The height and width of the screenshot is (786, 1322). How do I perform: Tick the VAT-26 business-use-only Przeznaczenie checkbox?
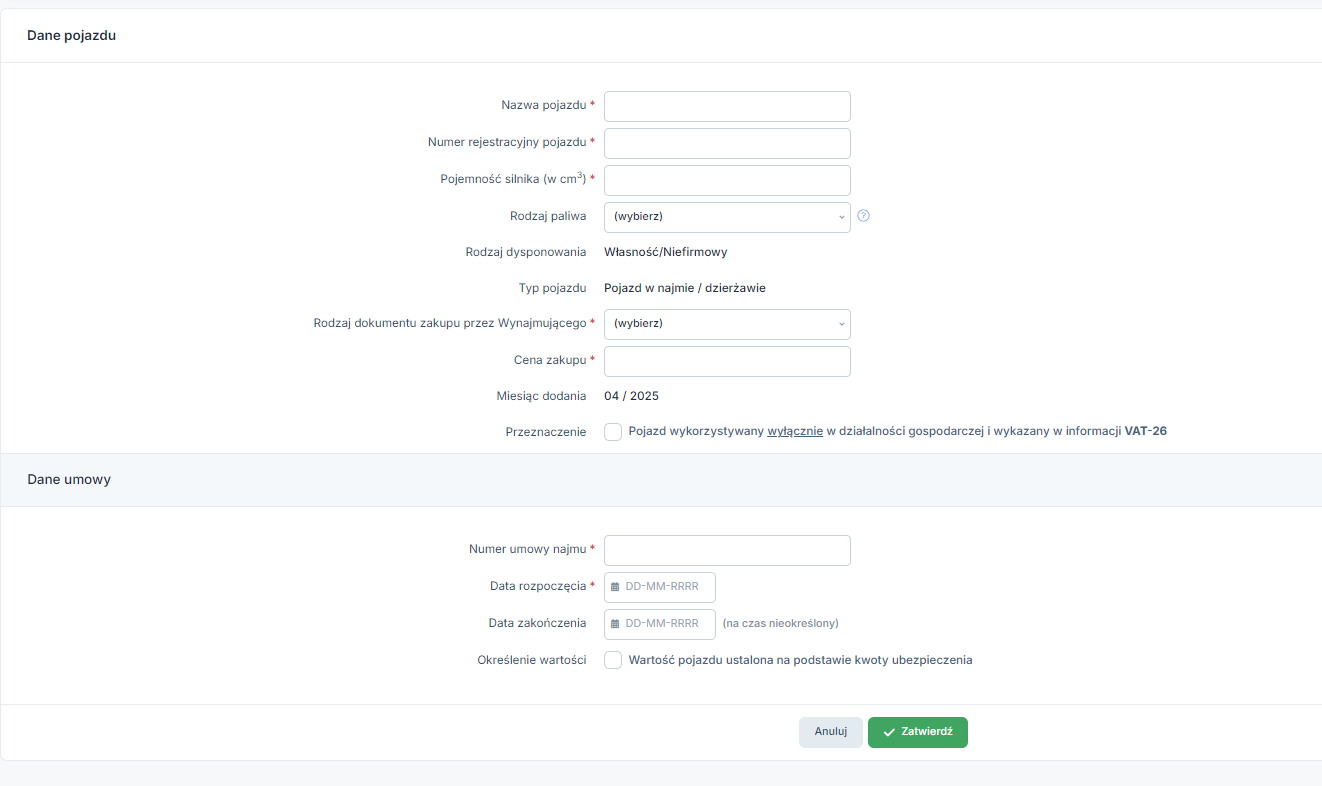(x=613, y=432)
